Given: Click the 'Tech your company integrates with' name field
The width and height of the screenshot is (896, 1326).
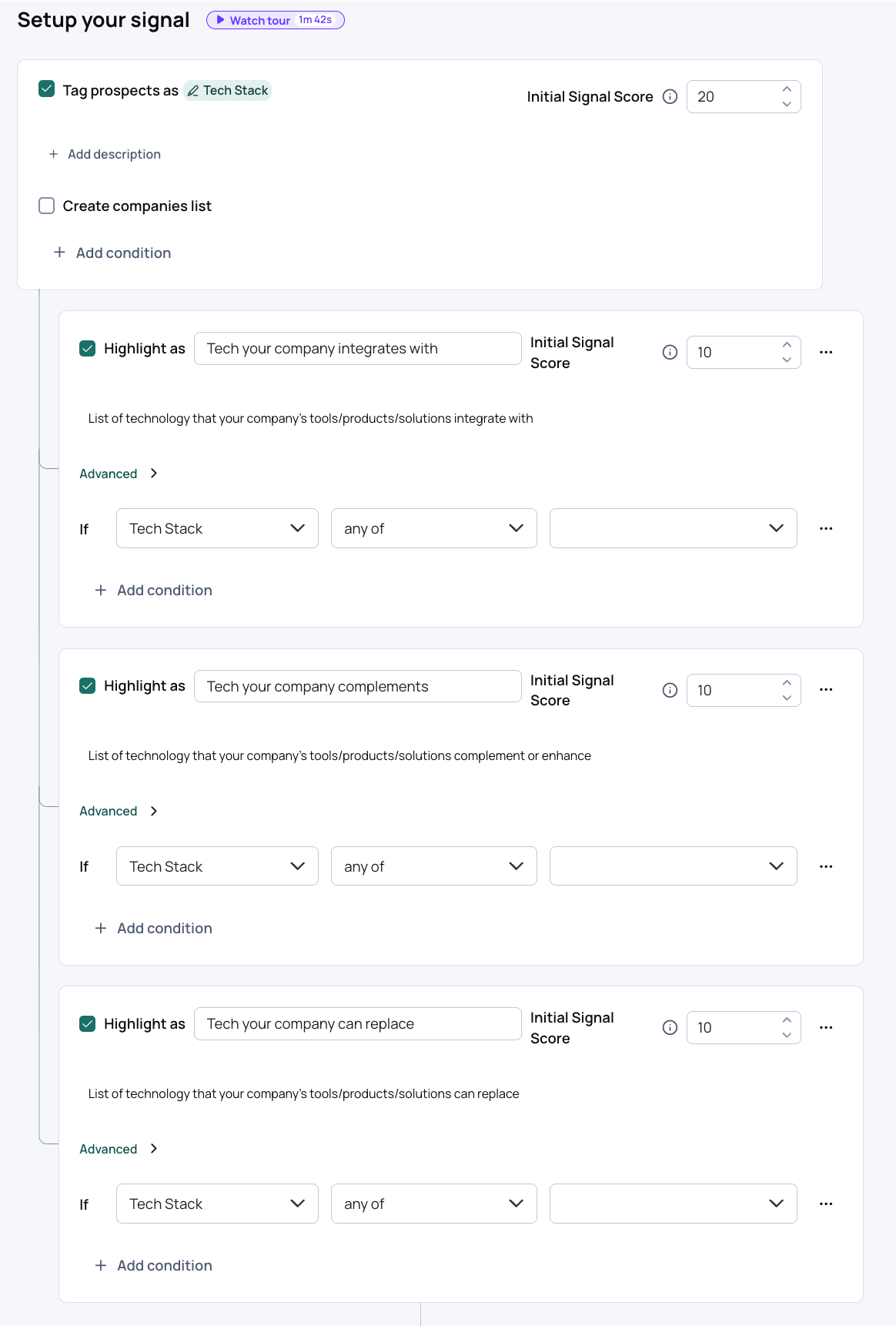Looking at the screenshot, I should pyautogui.click(x=357, y=348).
